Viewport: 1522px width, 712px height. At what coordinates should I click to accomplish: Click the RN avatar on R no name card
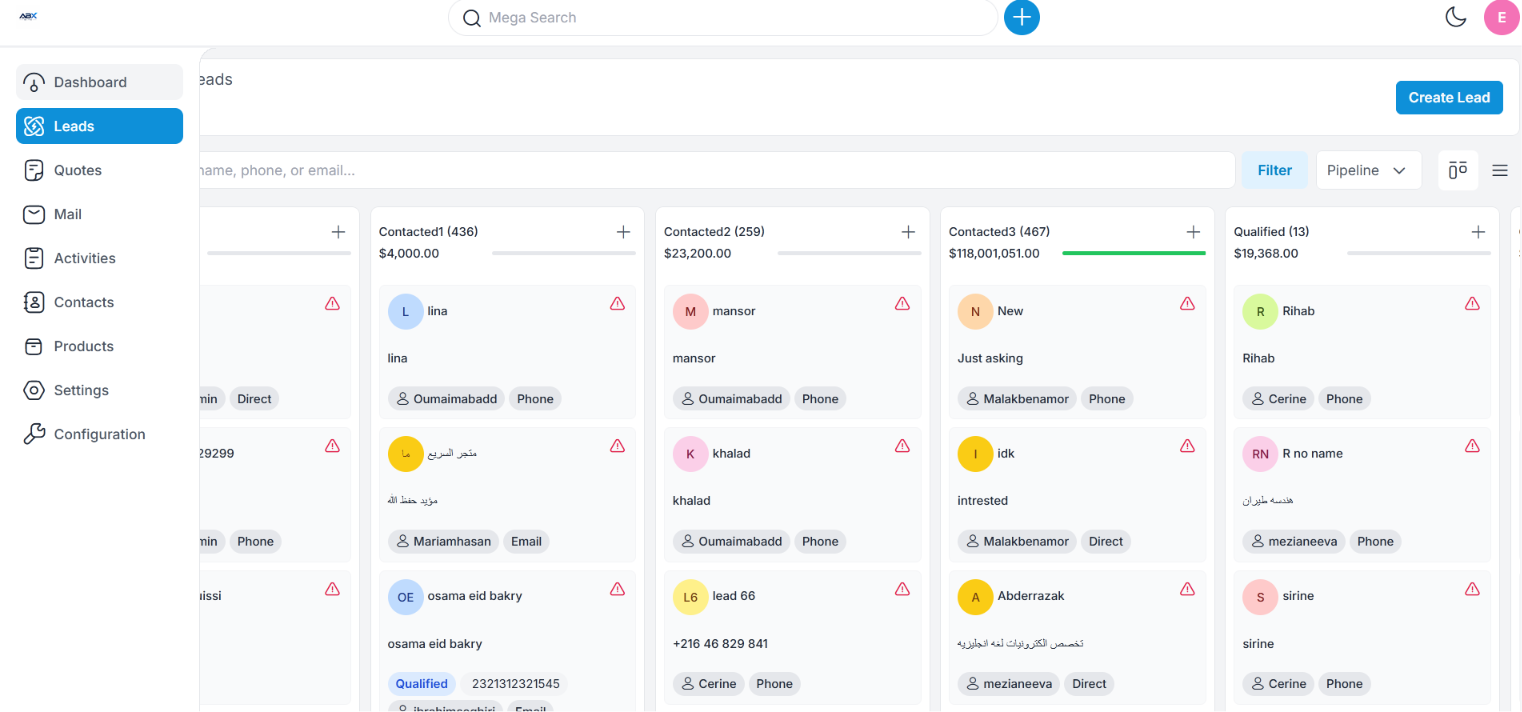[1260, 453]
